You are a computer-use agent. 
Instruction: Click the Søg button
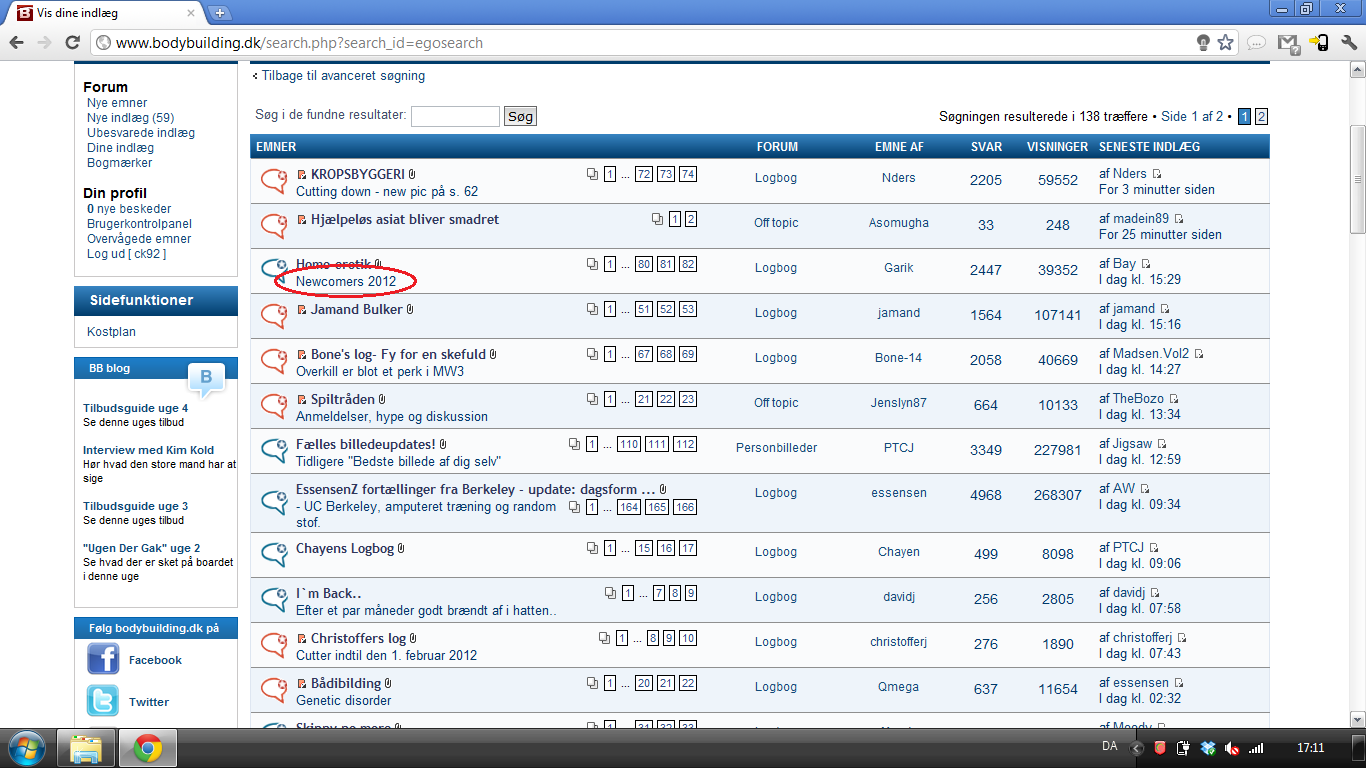520,116
